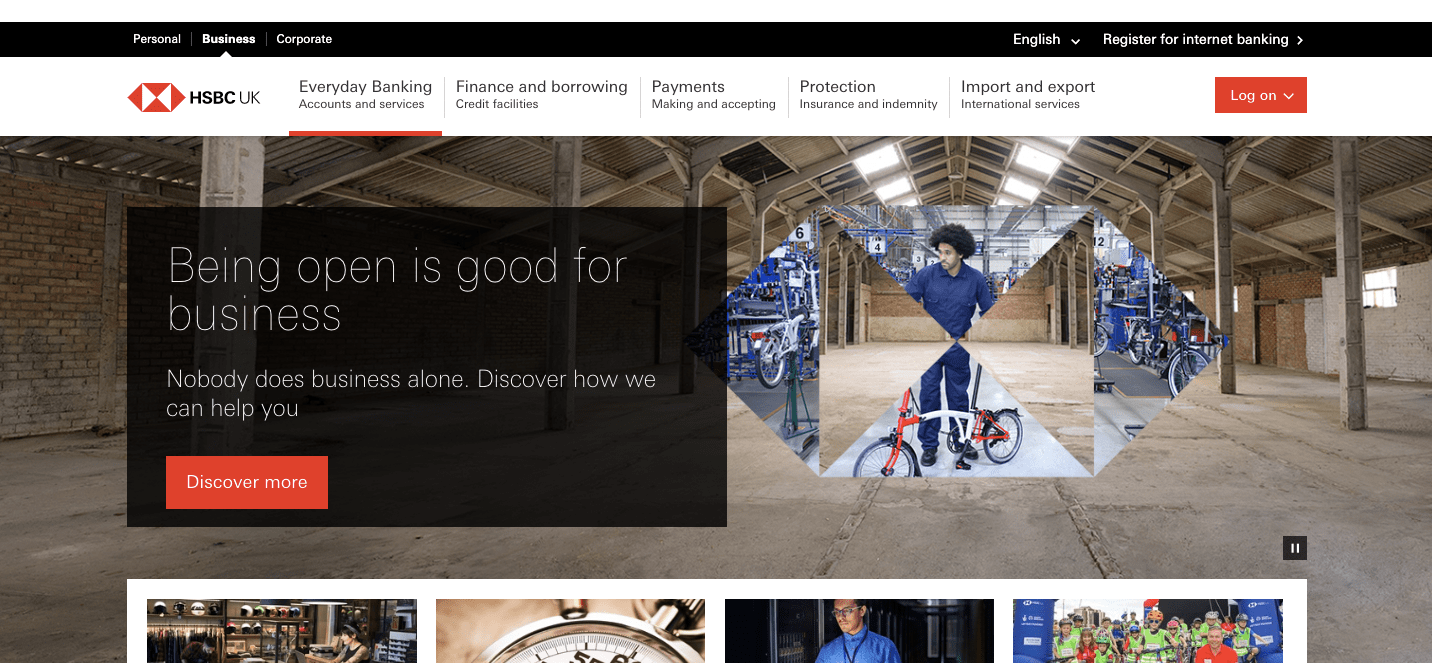Click the Discover more button
Screen dimensions: 1432x663
tap(247, 482)
